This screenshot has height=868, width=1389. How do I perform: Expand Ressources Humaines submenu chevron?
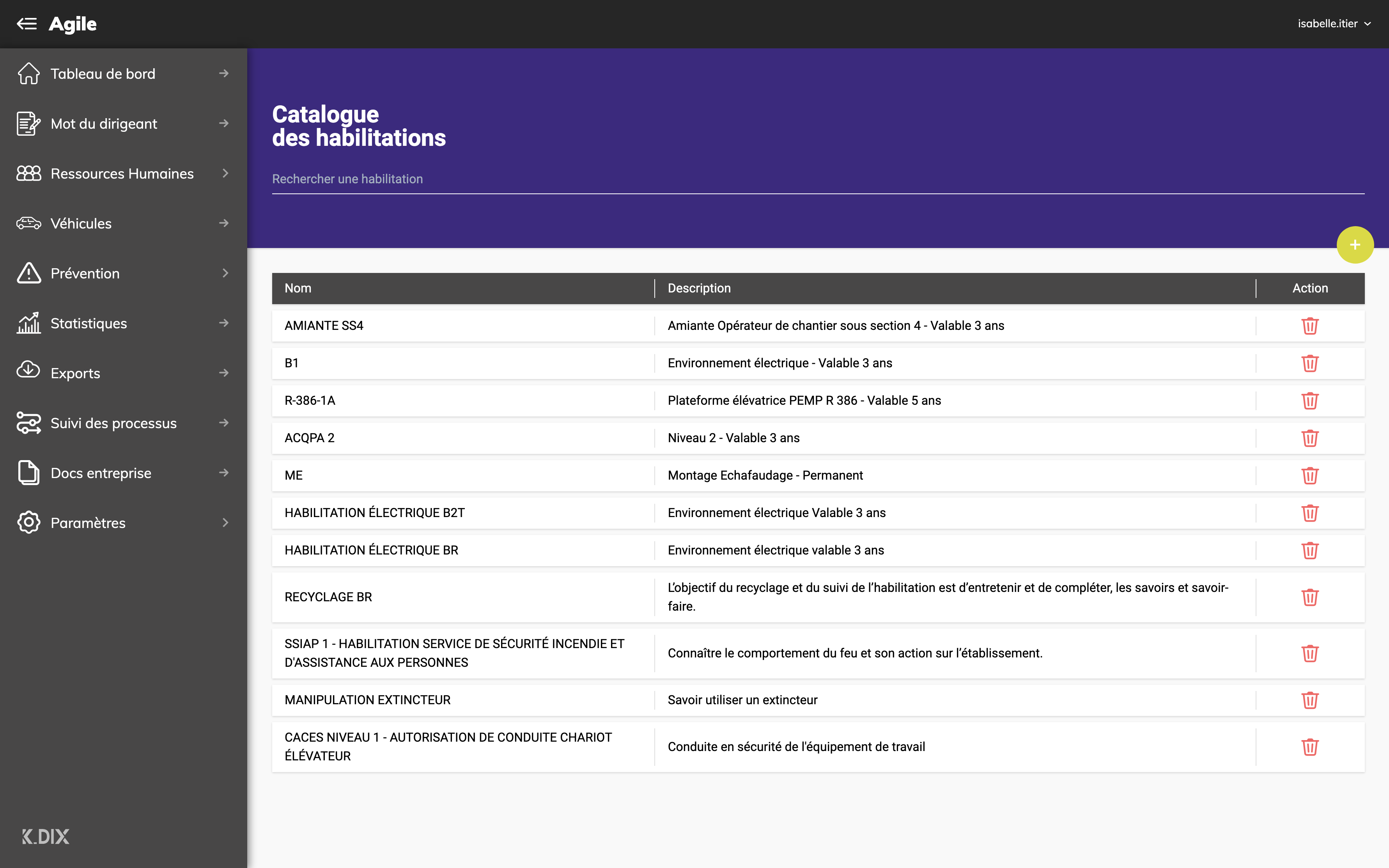click(225, 174)
